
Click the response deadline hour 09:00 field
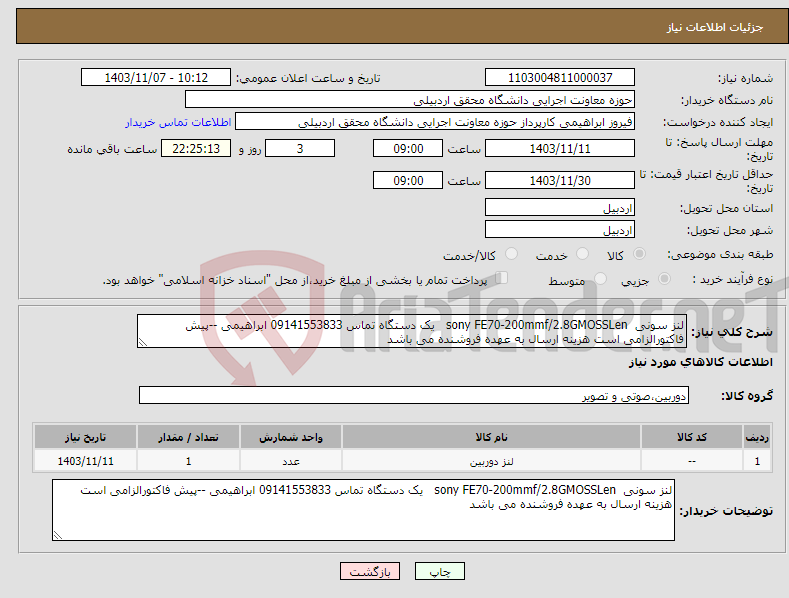coord(408,148)
